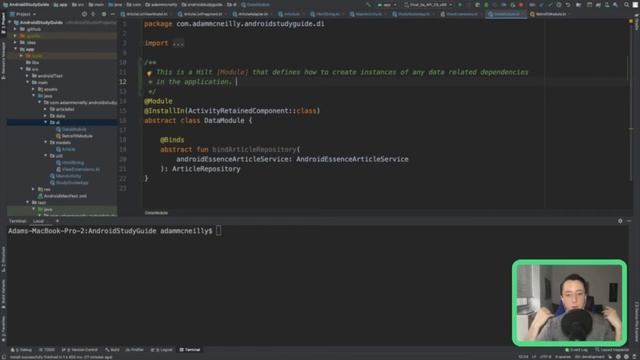Expand the androidTest folder
The image size is (640, 360).
coord(28,76)
